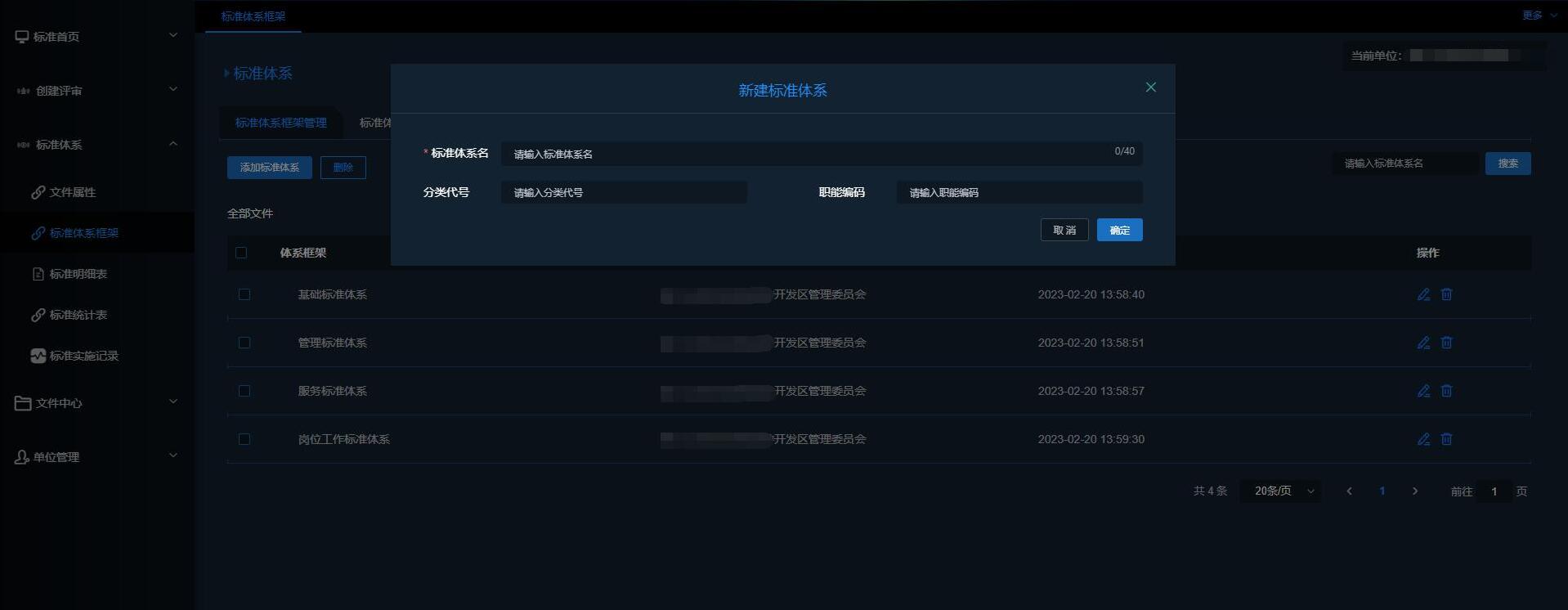The height and width of the screenshot is (610, 1568).
Task: Close the 新建标准体系 dialog
Action: tap(1150, 87)
